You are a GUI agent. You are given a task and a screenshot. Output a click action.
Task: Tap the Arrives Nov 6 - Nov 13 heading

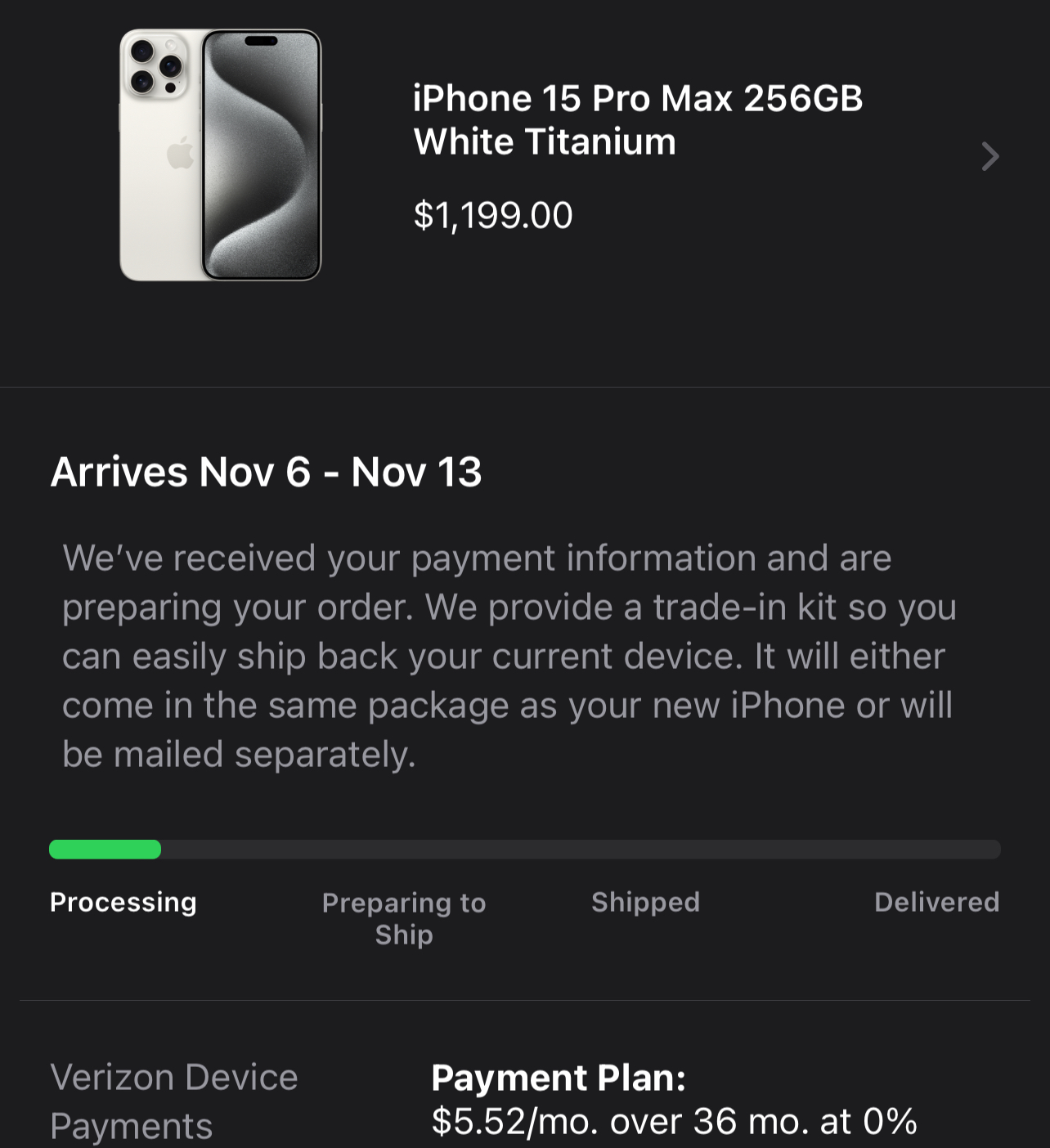tap(266, 473)
